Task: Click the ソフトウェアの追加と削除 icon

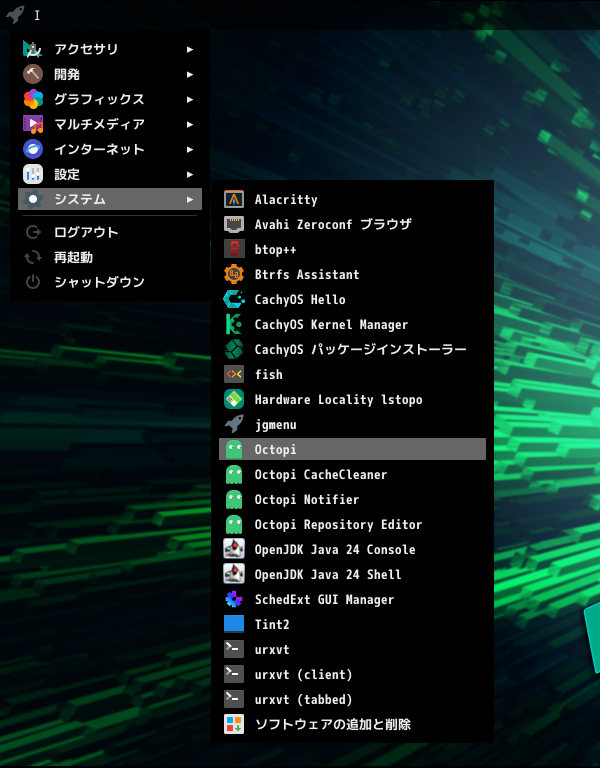Action: pos(234,724)
